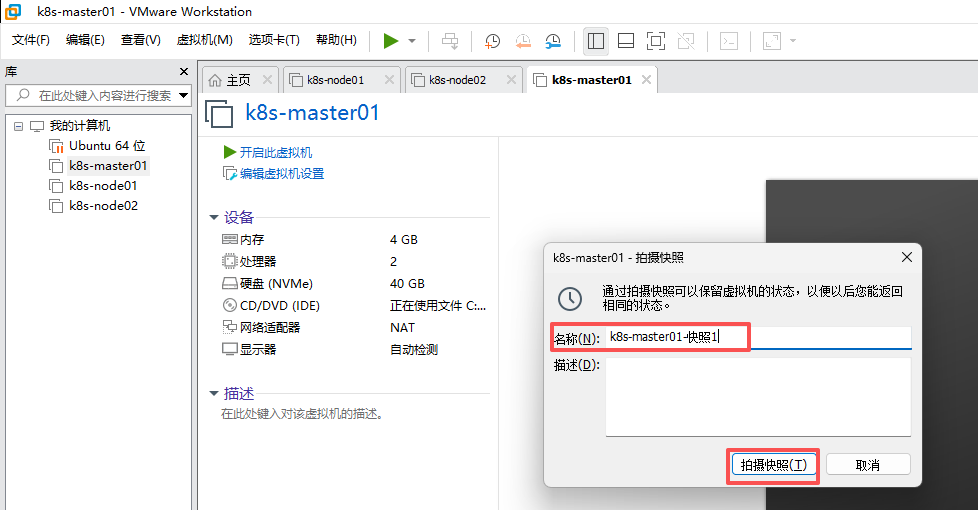The width and height of the screenshot is (978, 510).
Task: Click the unity mode toolbar icon
Action: (686, 41)
